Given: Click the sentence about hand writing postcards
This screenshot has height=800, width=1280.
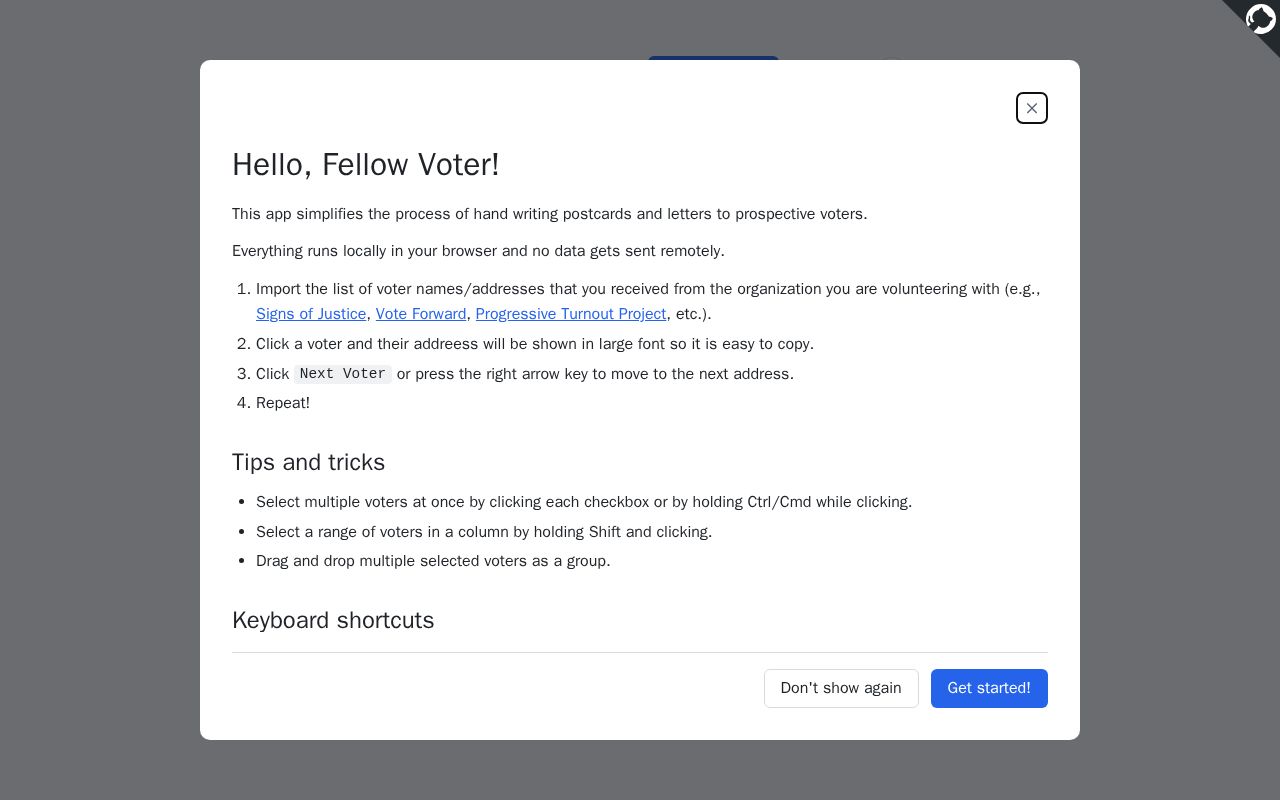Looking at the screenshot, I should [x=550, y=214].
